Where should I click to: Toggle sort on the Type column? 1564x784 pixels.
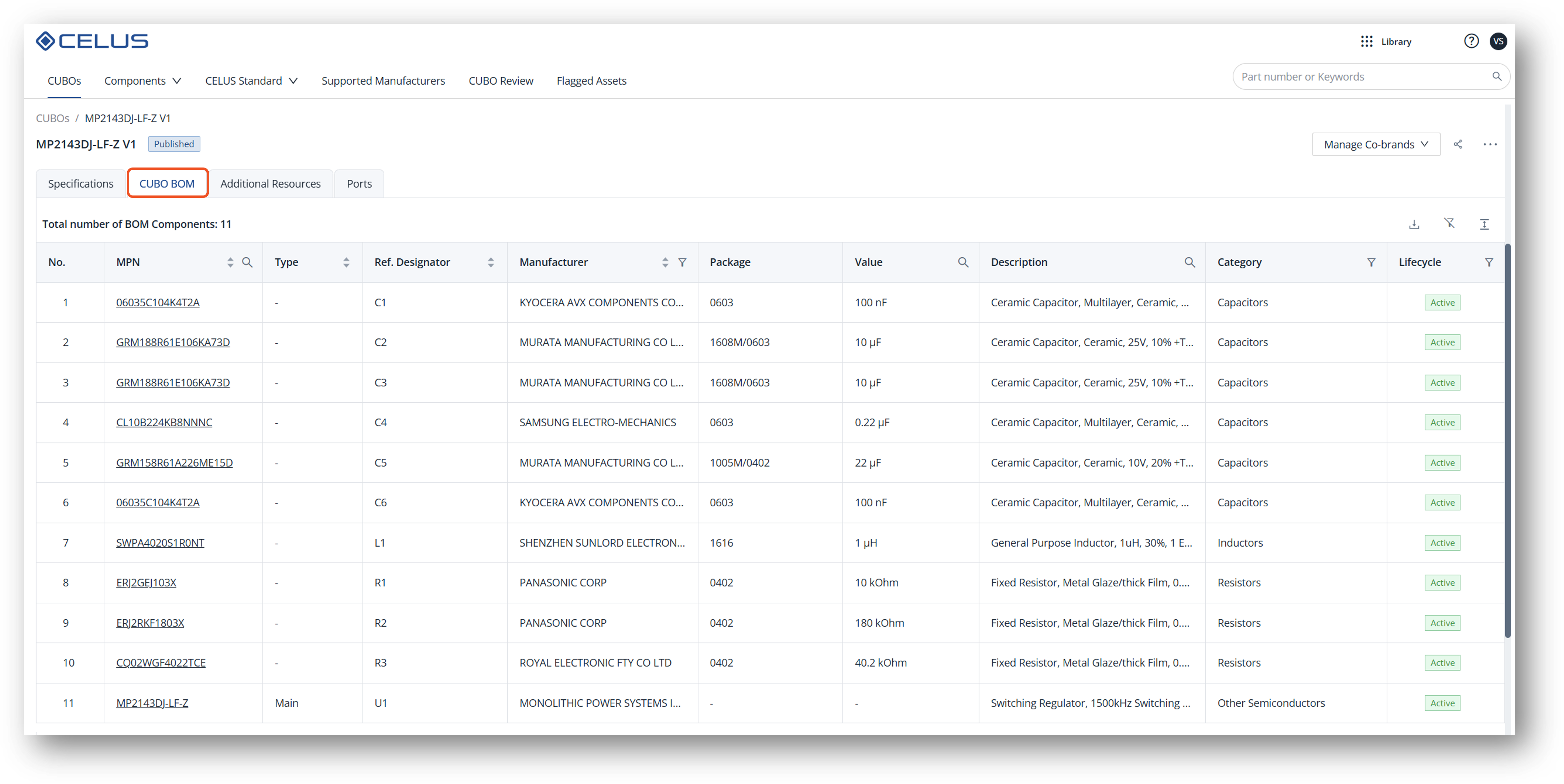pyautogui.click(x=346, y=262)
